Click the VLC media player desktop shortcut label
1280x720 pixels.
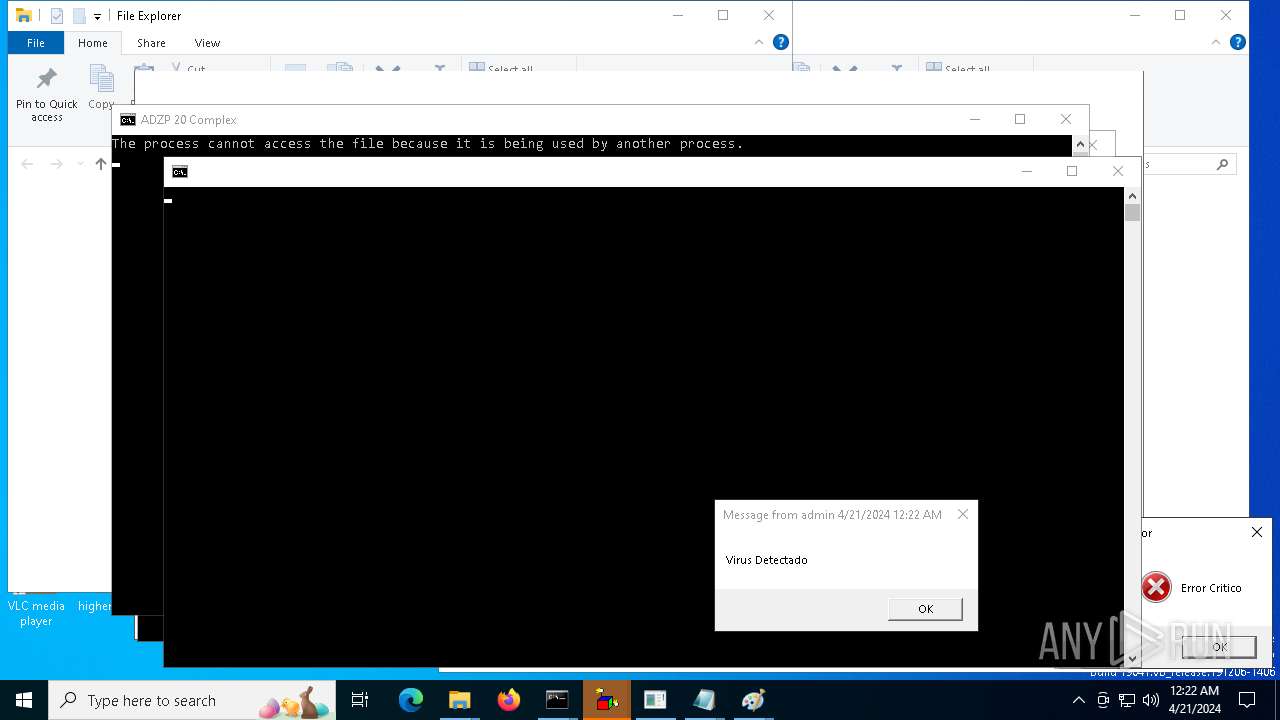(36, 613)
